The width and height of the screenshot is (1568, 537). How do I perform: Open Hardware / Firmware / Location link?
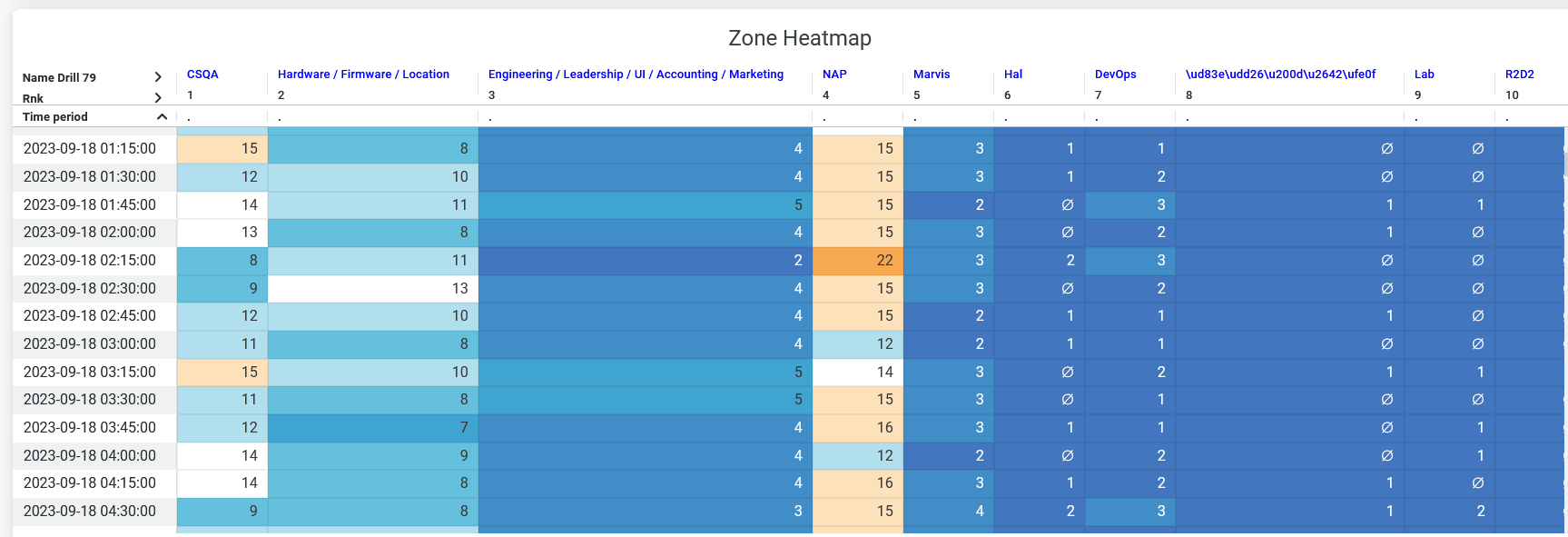pyautogui.click(x=363, y=75)
